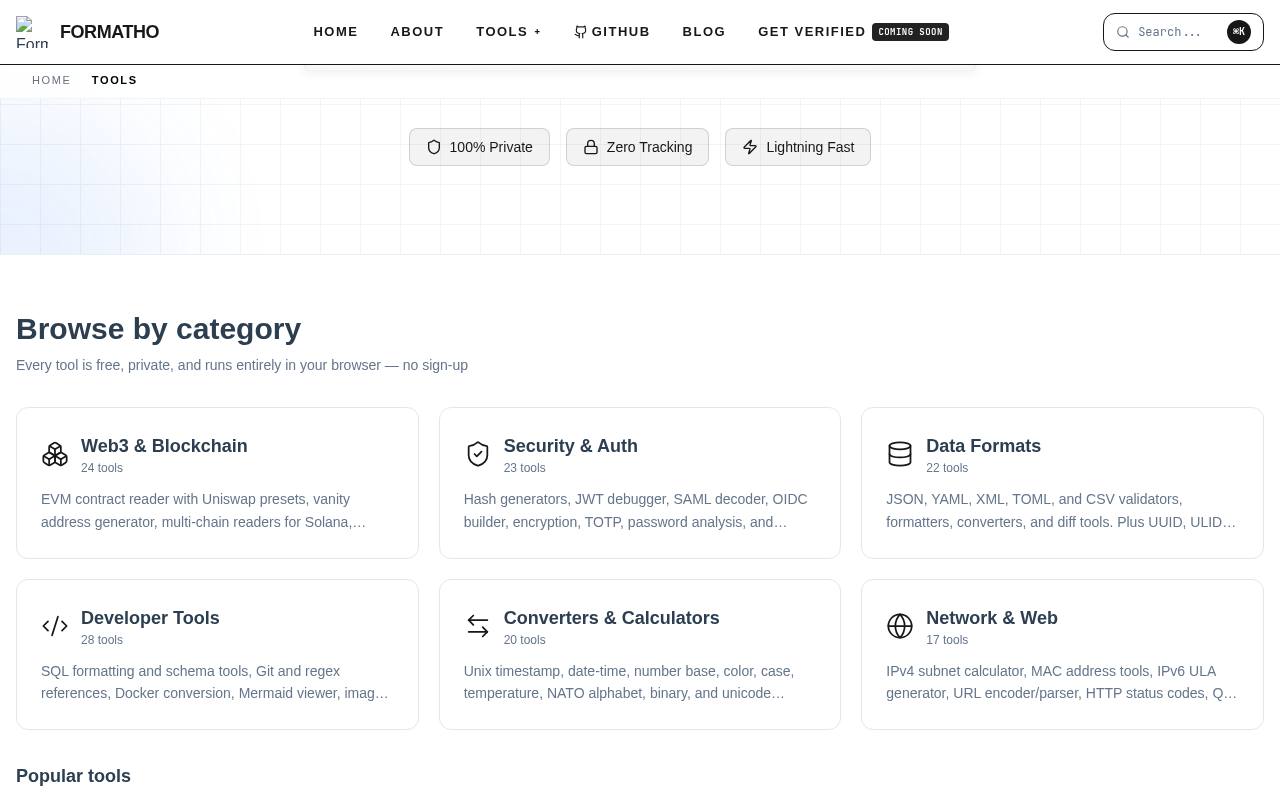Click the Developer Tools code icon

click(x=55, y=626)
